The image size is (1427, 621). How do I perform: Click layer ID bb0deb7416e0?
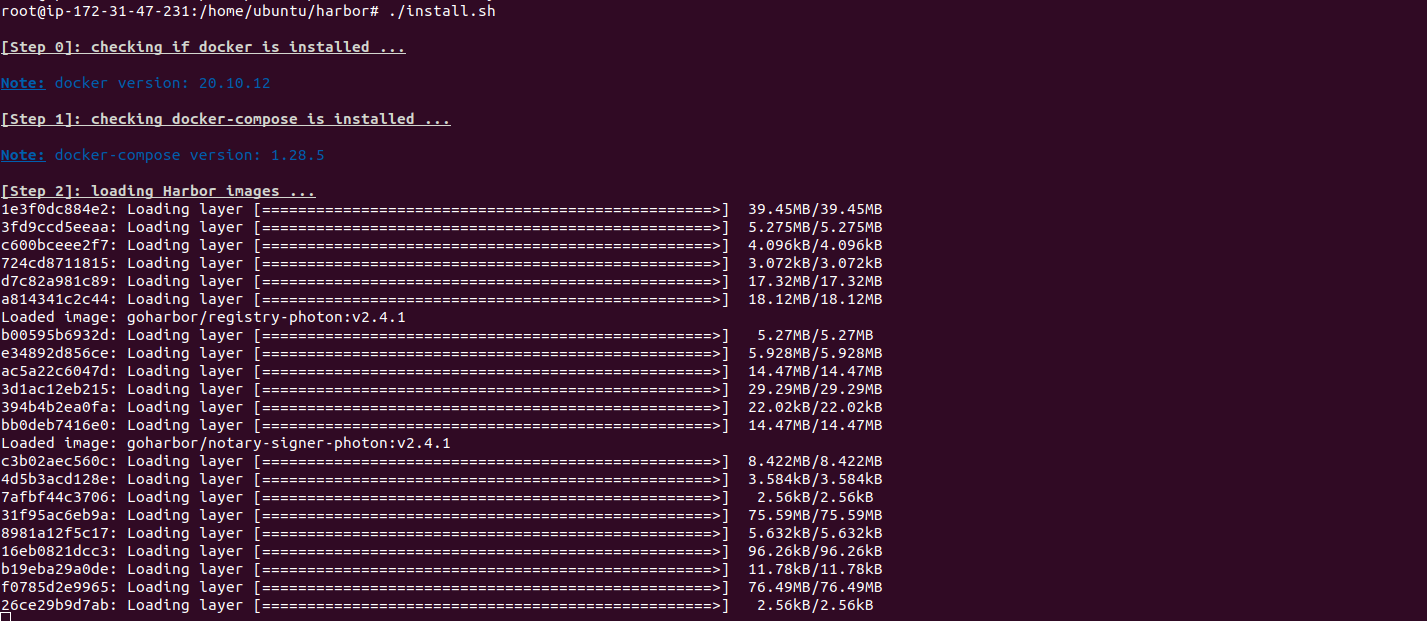(x=55, y=425)
